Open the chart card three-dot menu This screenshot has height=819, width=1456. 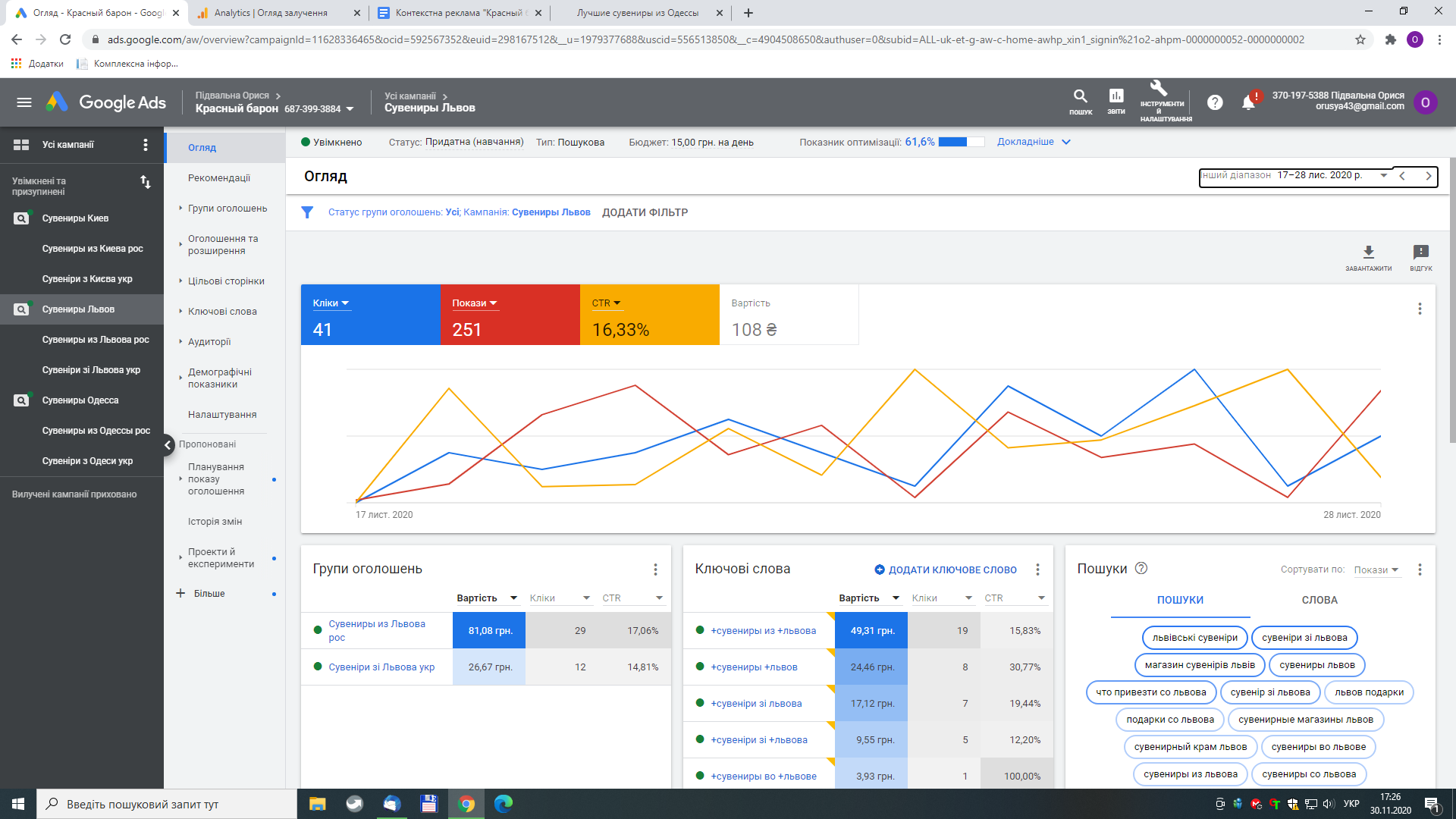click(x=1420, y=309)
